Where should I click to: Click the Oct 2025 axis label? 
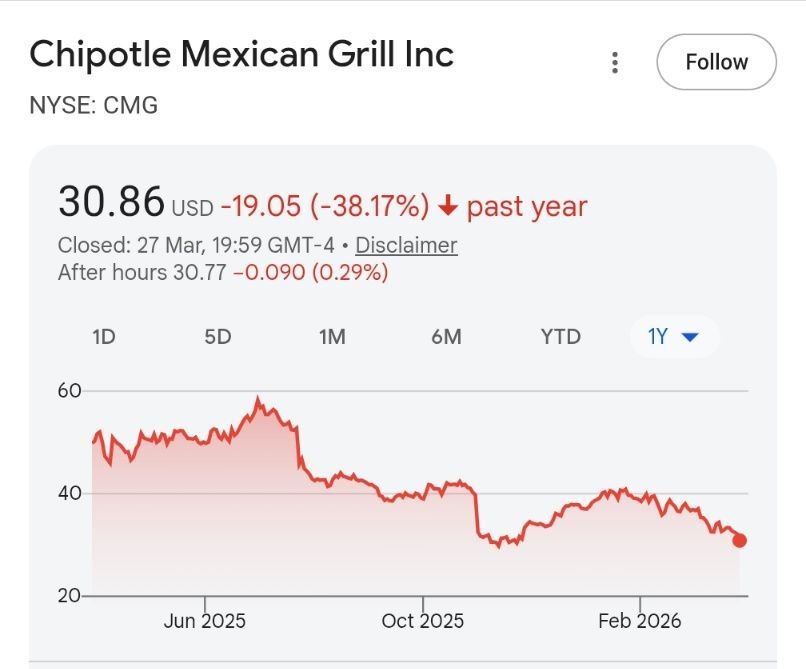tap(423, 621)
